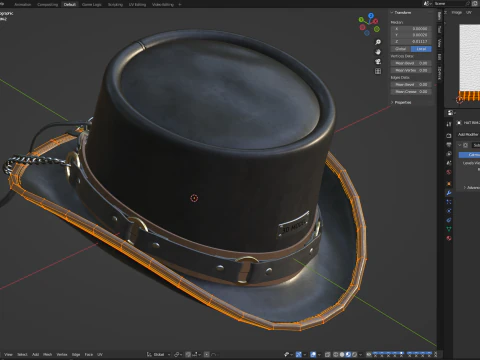Open the Output properties tab
The image size is (480, 360).
click(449, 145)
